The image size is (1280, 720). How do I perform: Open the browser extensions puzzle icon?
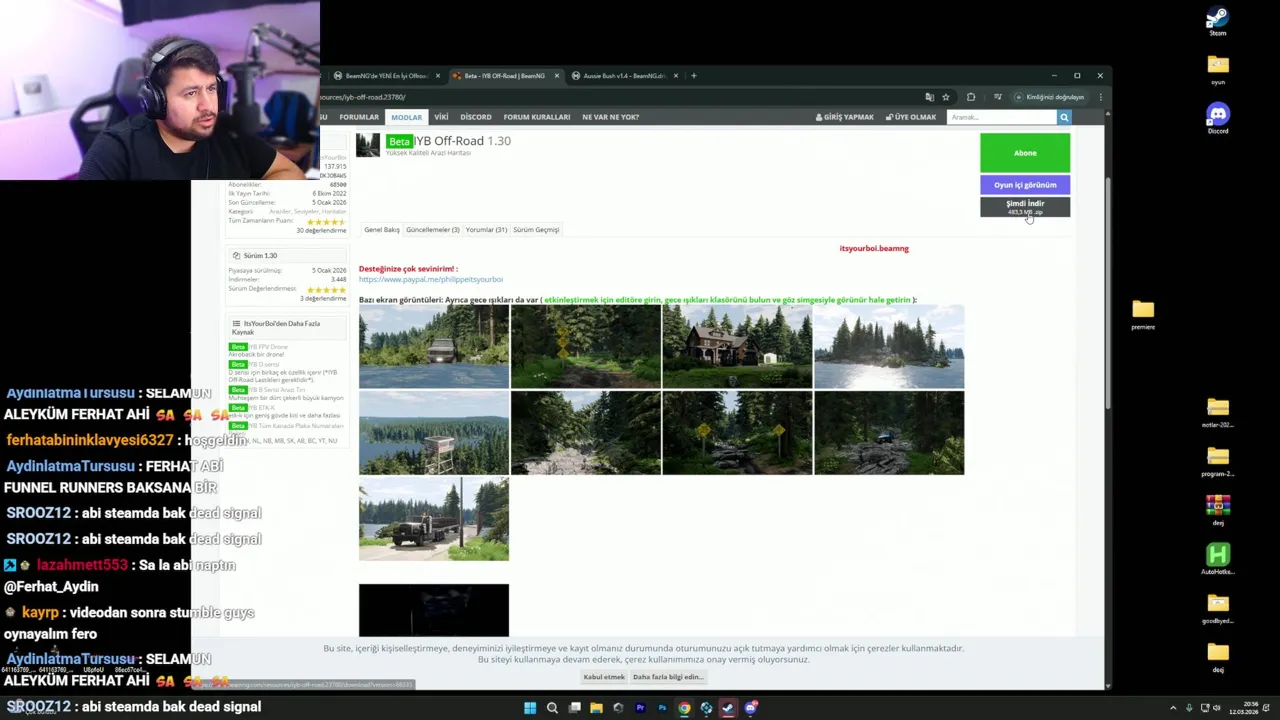click(971, 97)
